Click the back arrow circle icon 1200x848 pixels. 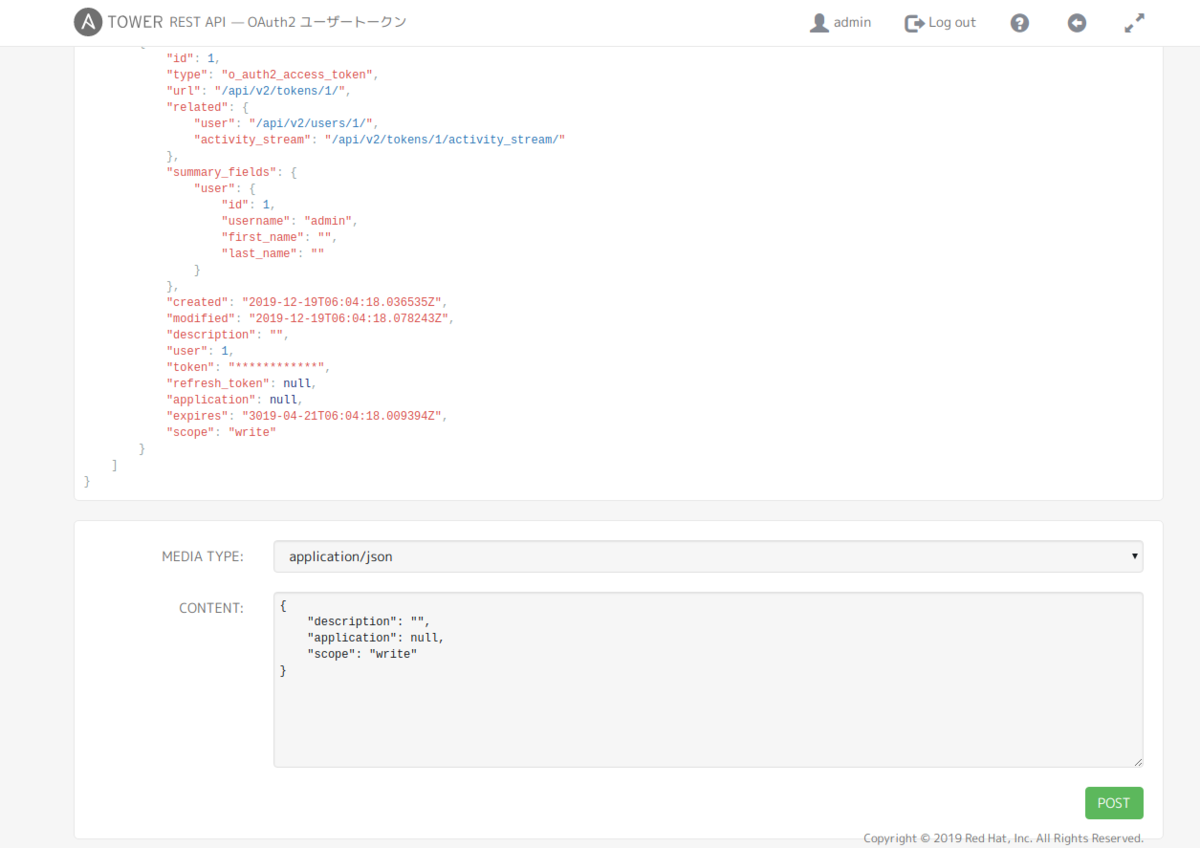[x=1077, y=23]
